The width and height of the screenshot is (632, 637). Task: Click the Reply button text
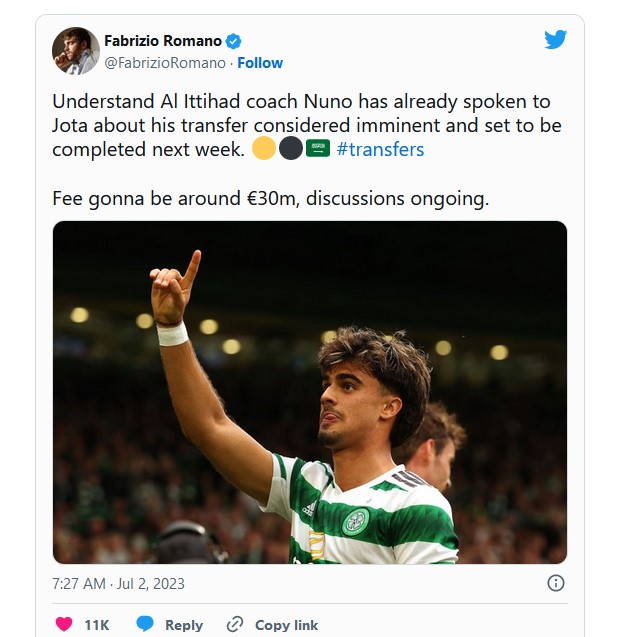click(184, 625)
